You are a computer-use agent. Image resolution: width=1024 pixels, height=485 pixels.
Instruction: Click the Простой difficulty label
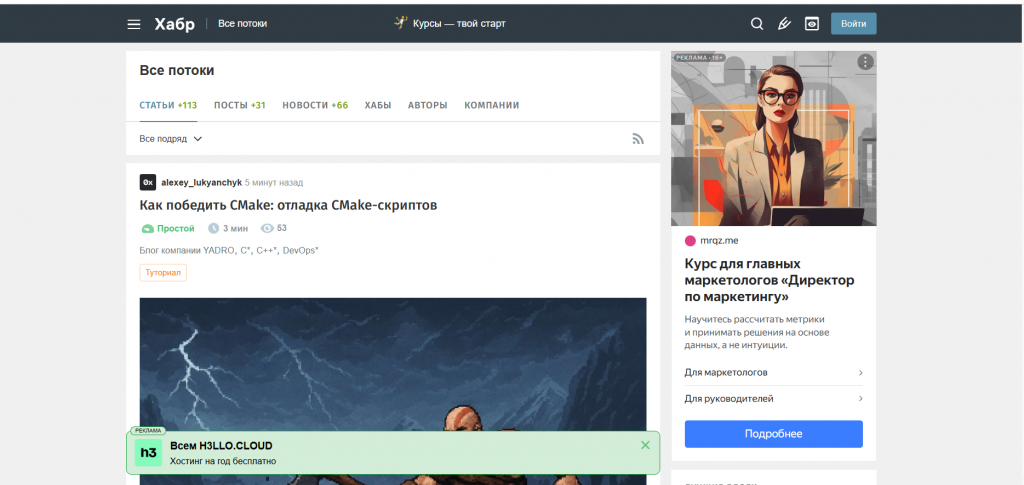point(176,228)
